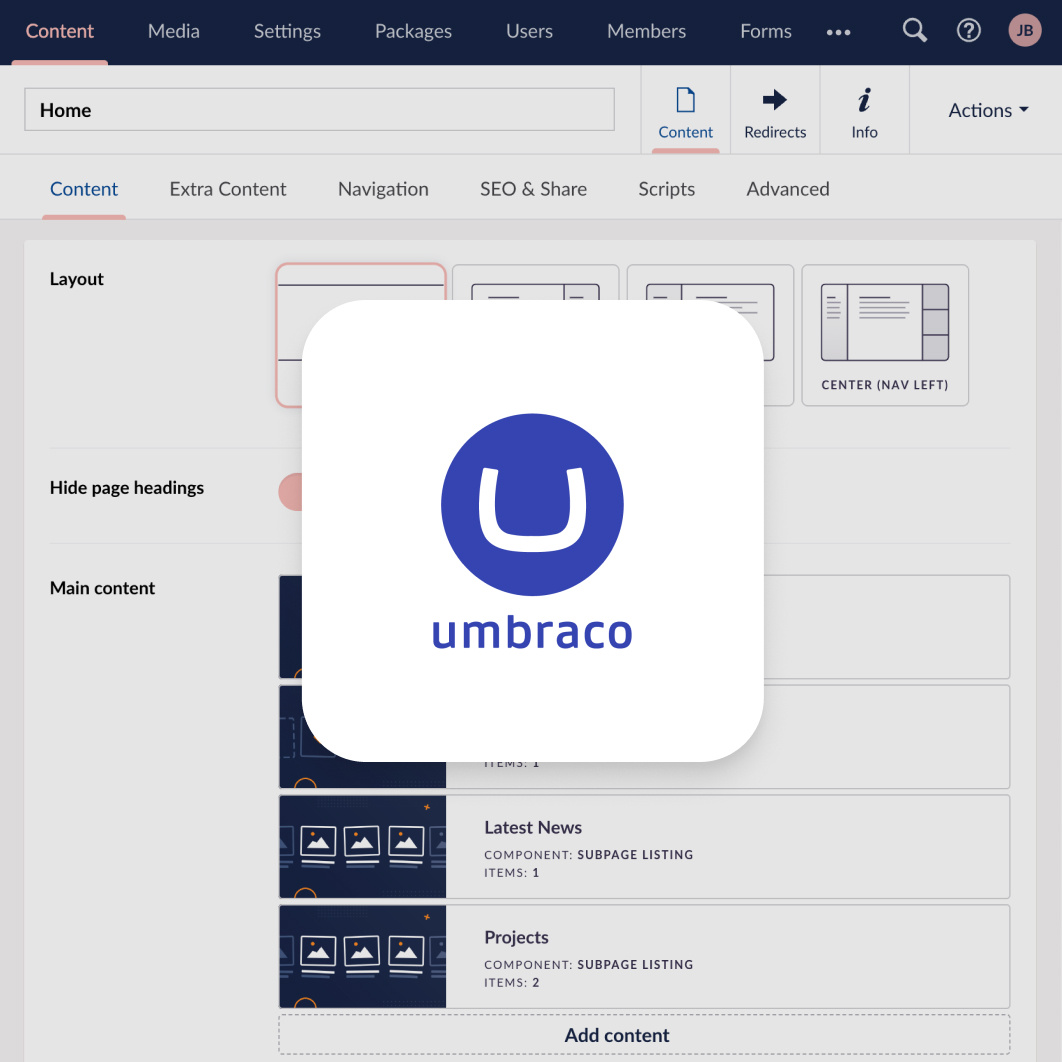This screenshot has height=1062, width=1062.
Task: Click the Add content button
Action: click(x=616, y=1035)
